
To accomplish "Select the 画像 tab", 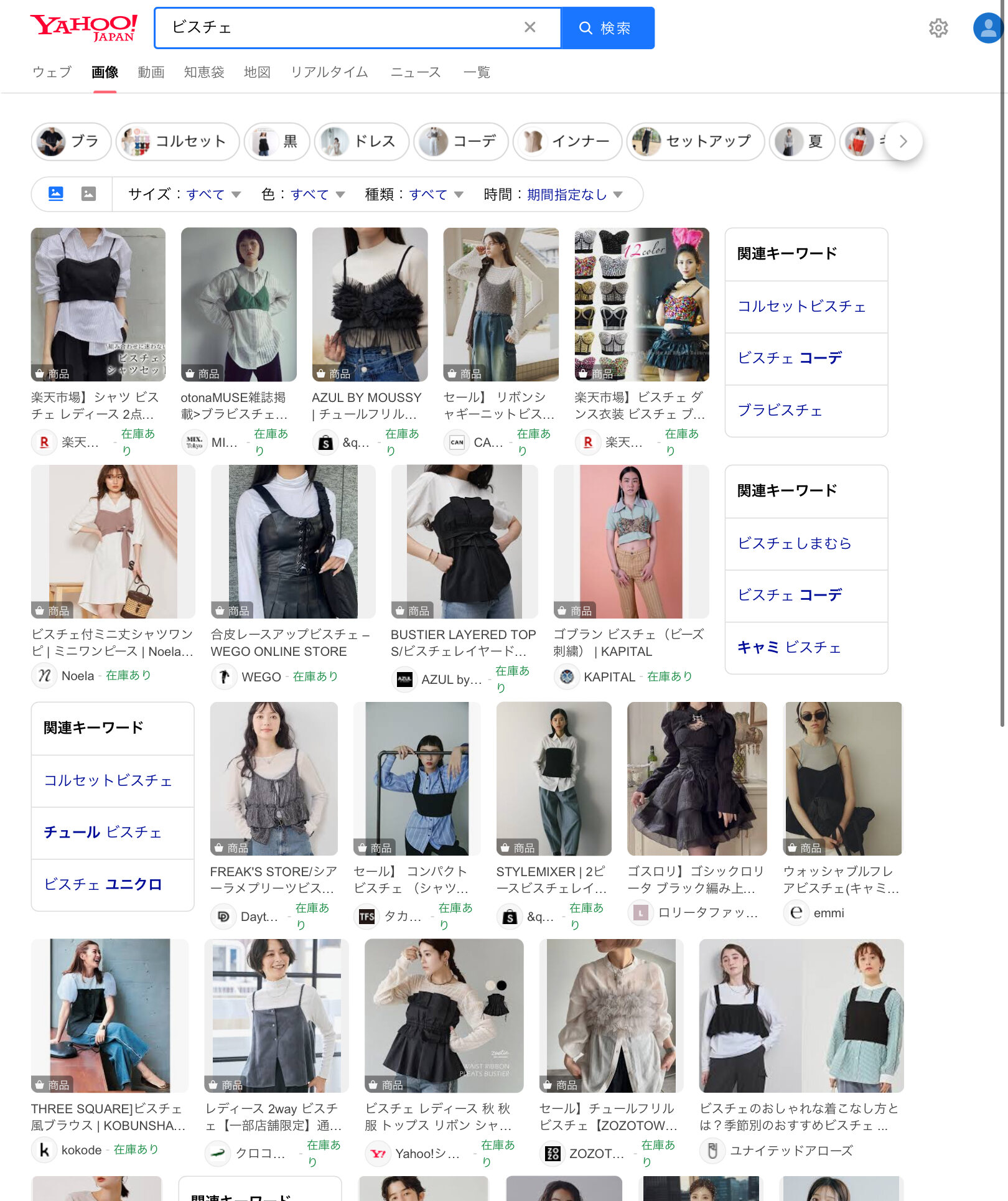I will tap(105, 72).
